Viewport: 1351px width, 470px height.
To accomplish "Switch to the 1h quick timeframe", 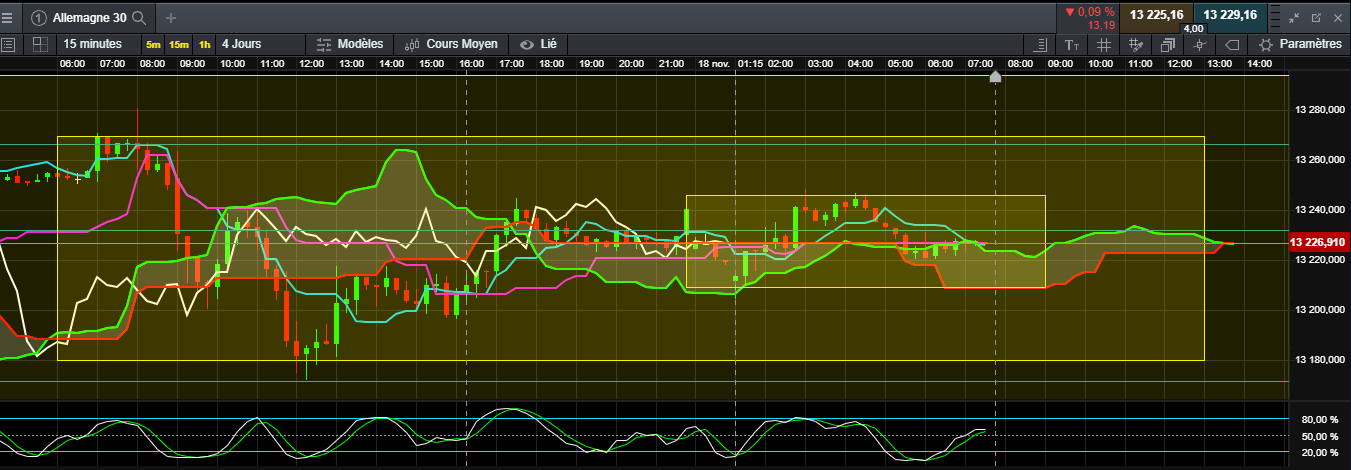I will coord(204,45).
